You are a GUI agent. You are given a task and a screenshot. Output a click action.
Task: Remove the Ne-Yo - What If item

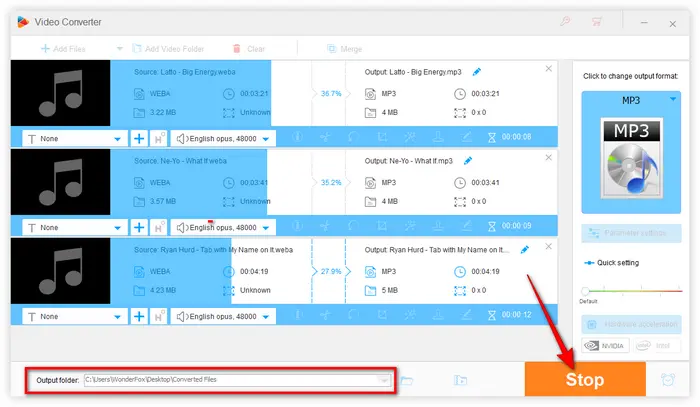[x=549, y=158]
